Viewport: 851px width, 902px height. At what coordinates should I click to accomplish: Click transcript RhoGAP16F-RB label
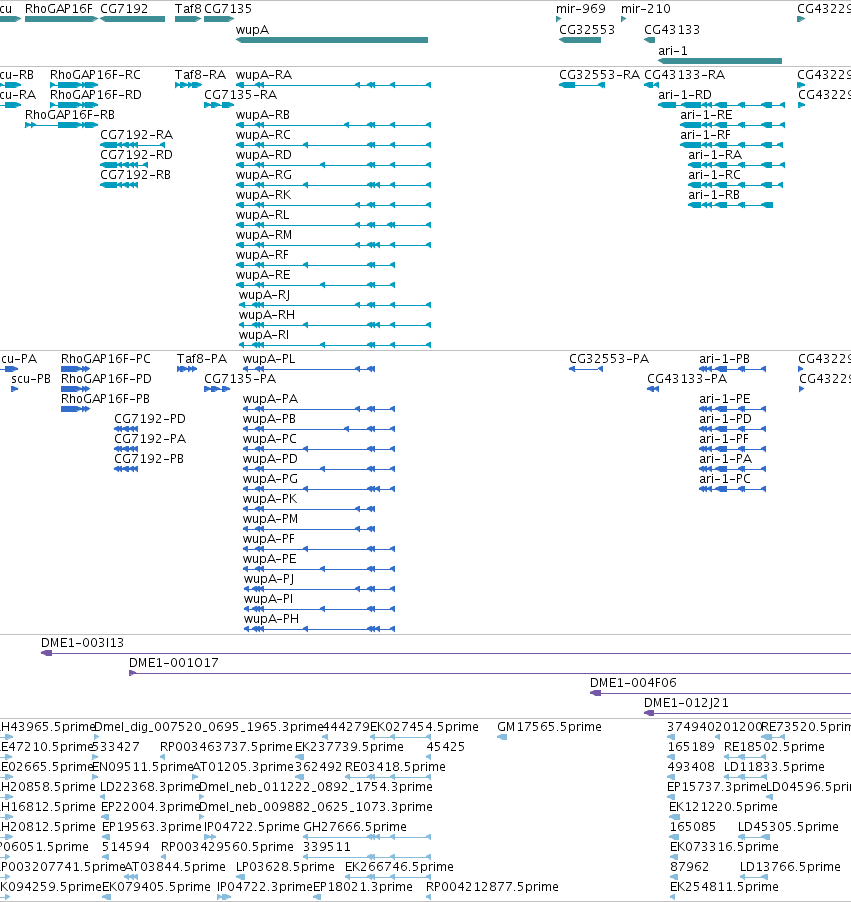coord(70,114)
